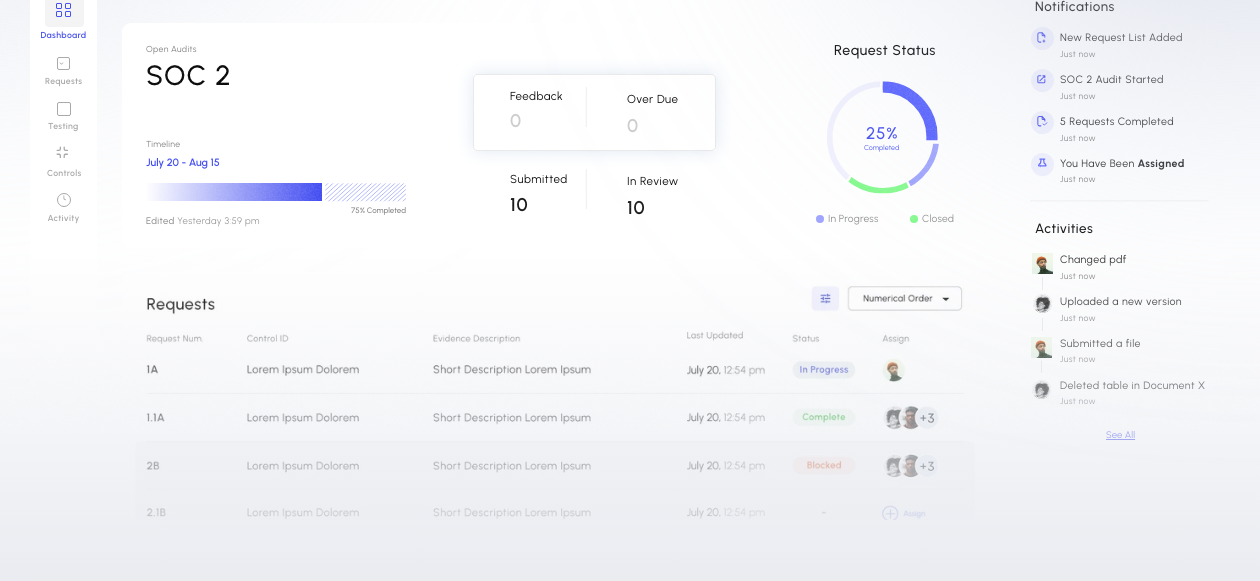Click the 5 Requests Completed notification text
This screenshot has height=581, width=1260.
(x=1117, y=122)
